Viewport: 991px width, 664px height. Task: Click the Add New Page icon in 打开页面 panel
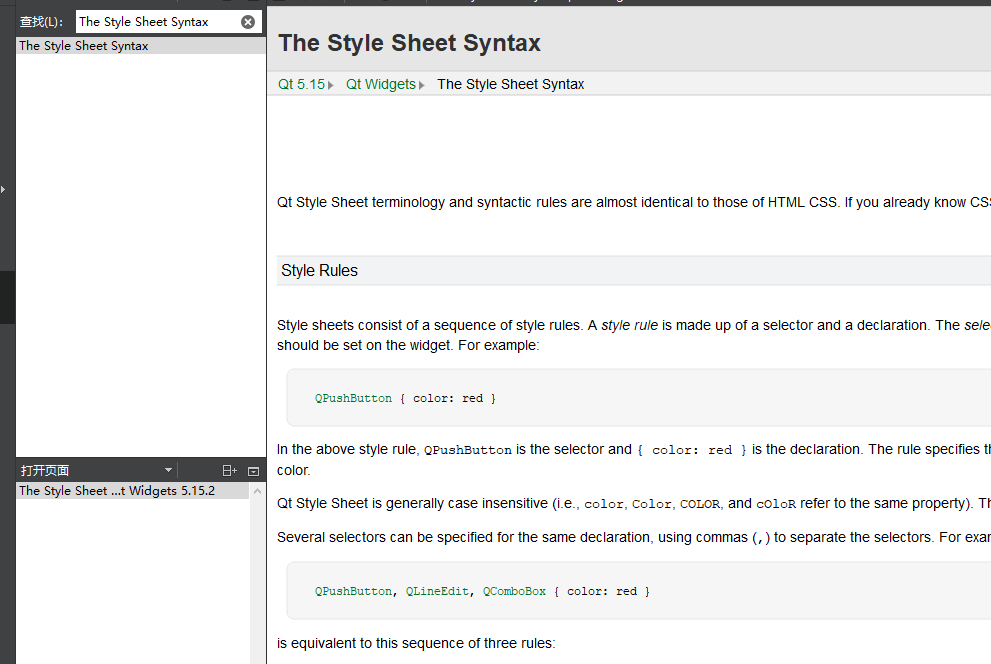click(x=229, y=470)
